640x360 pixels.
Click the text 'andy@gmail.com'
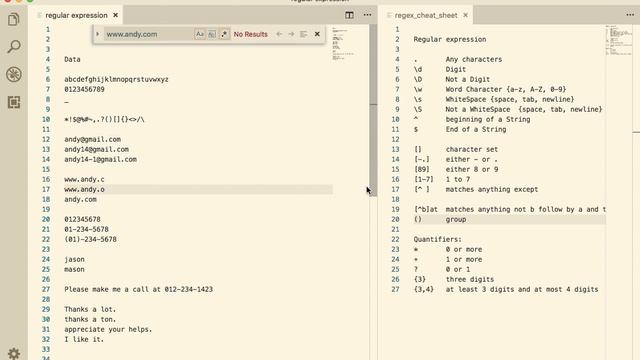click(x=92, y=139)
